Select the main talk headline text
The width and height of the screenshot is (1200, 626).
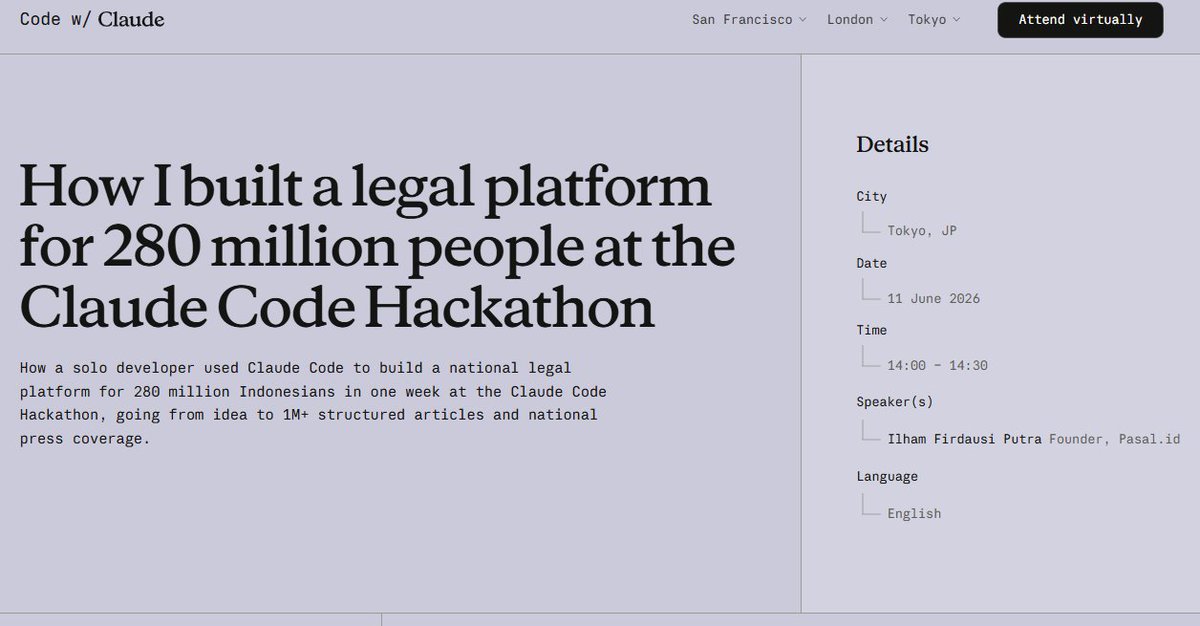pyautogui.click(x=377, y=247)
